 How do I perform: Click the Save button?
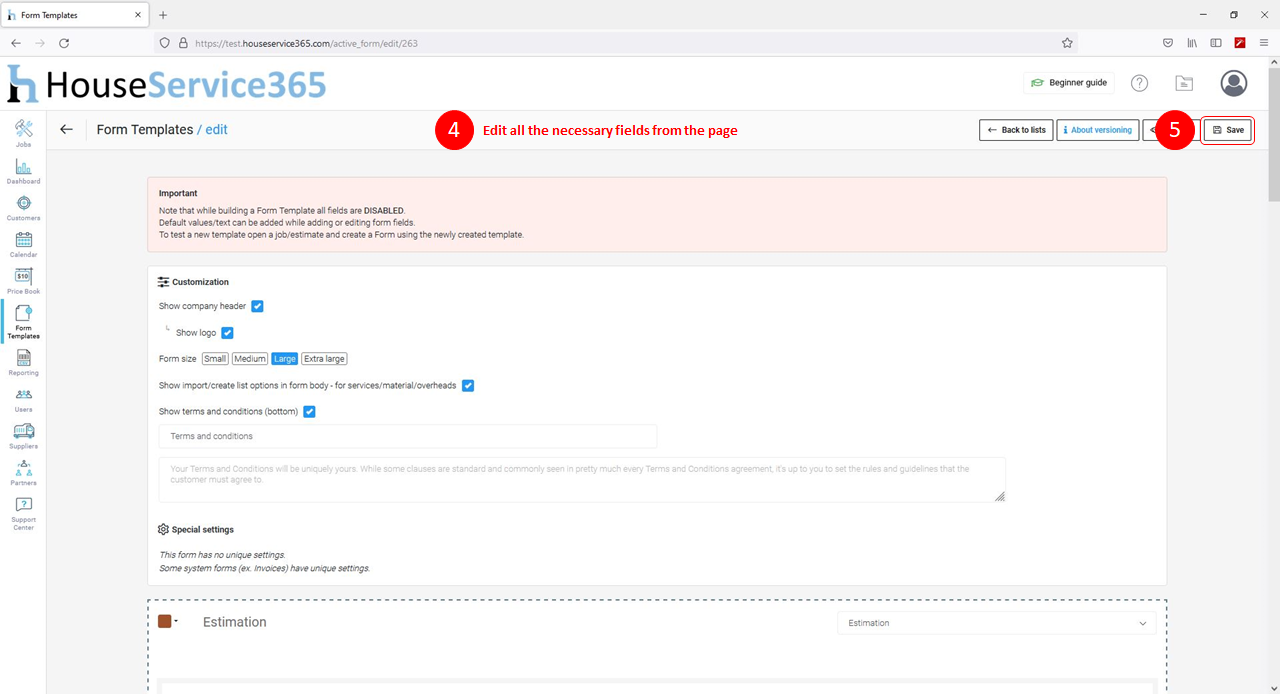pos(1227,130)
